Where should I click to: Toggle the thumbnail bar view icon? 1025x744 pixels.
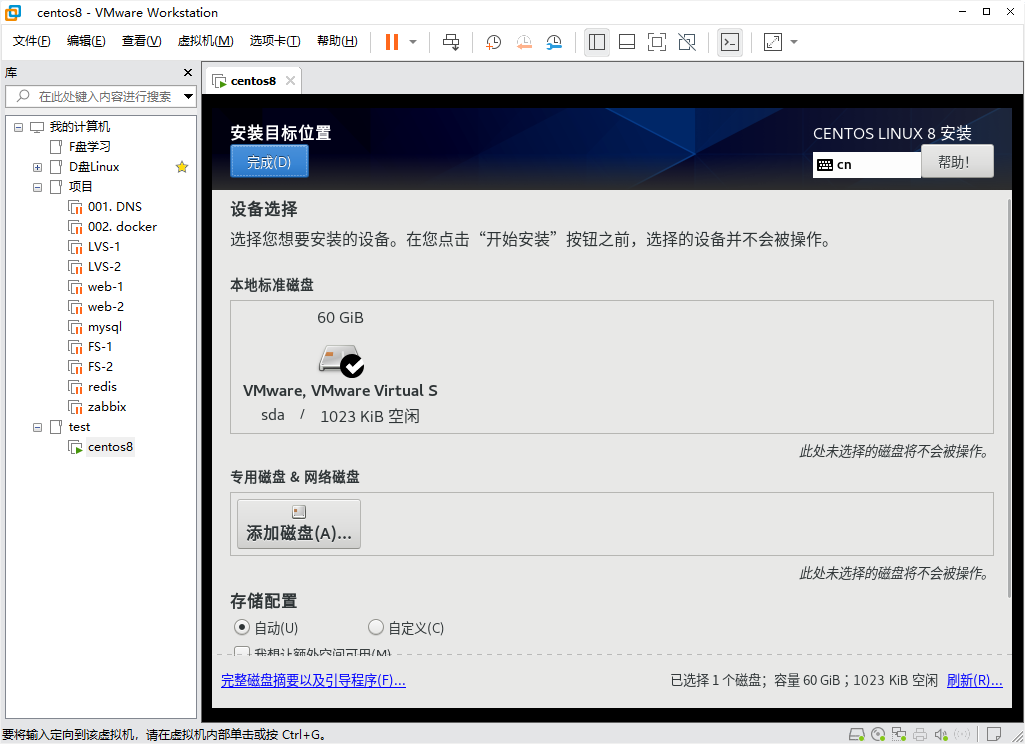(x=627, y=42)
